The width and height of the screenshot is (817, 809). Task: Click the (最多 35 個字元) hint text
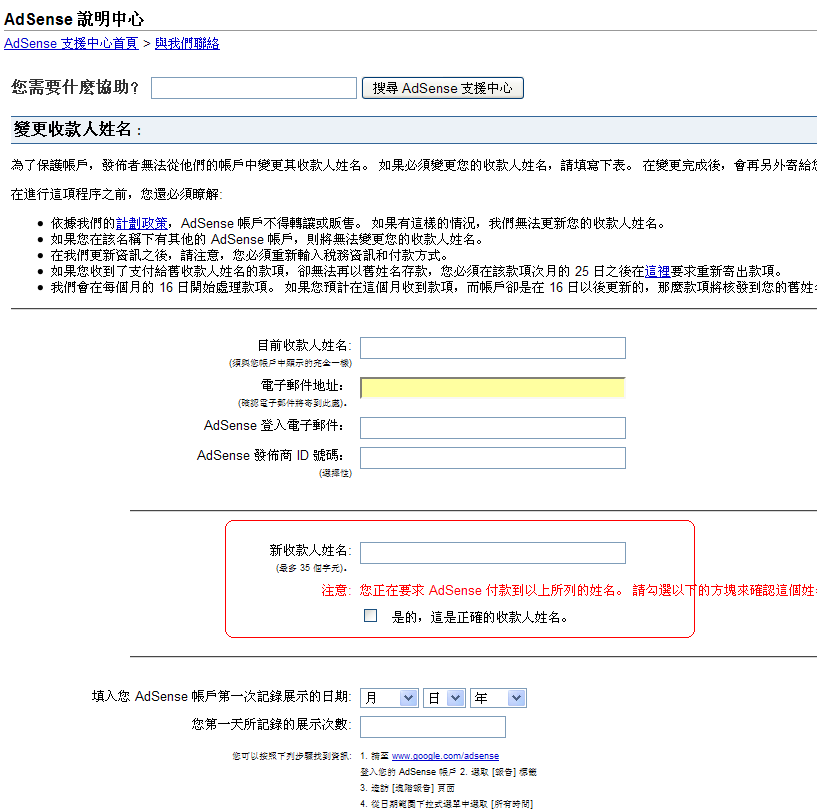311,568
